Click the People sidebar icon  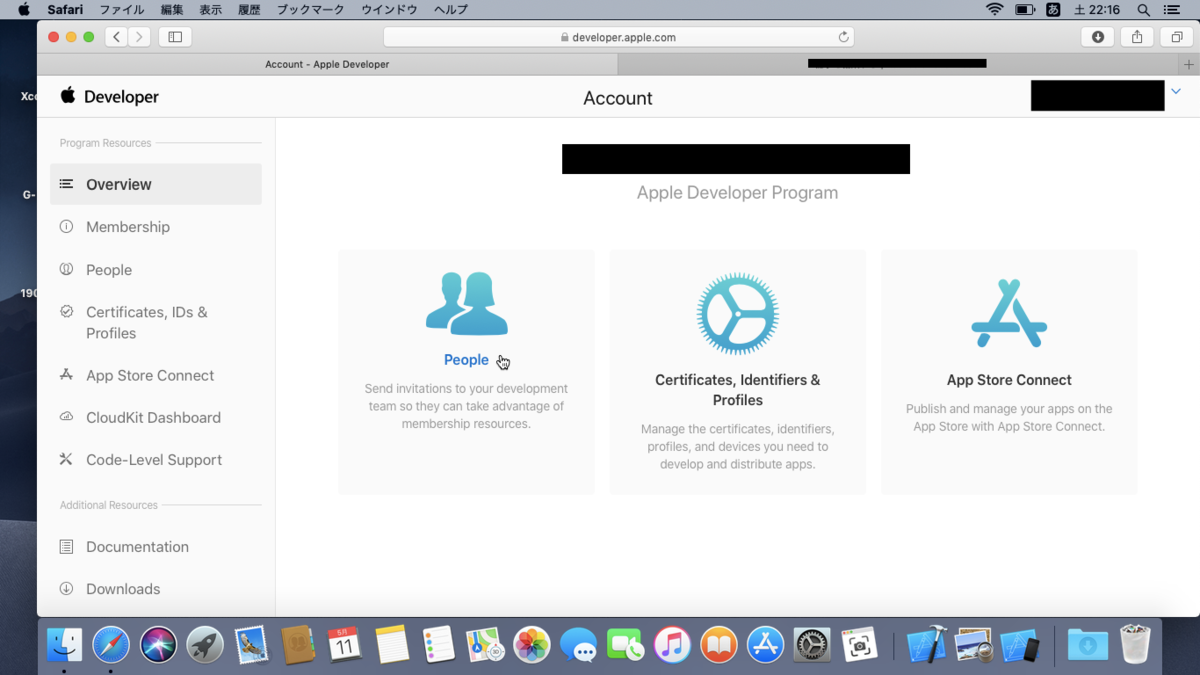pyautogui.click(x=66, y=269)
